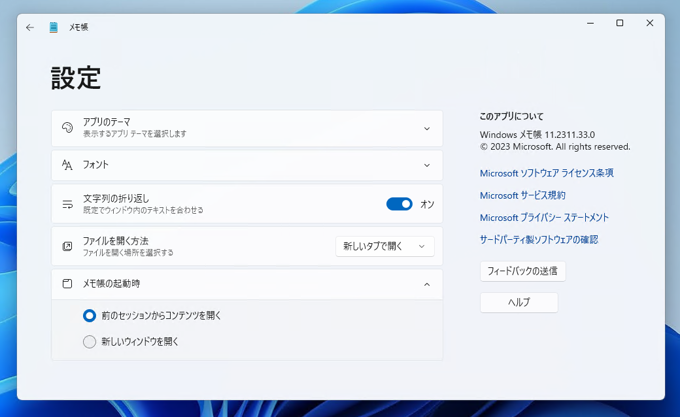Image resolution: width=680 pixels, height=417 pixels.
Task: Click the 文字列の折り返し label
Action: pyautogui.click(x=116, y=199)
